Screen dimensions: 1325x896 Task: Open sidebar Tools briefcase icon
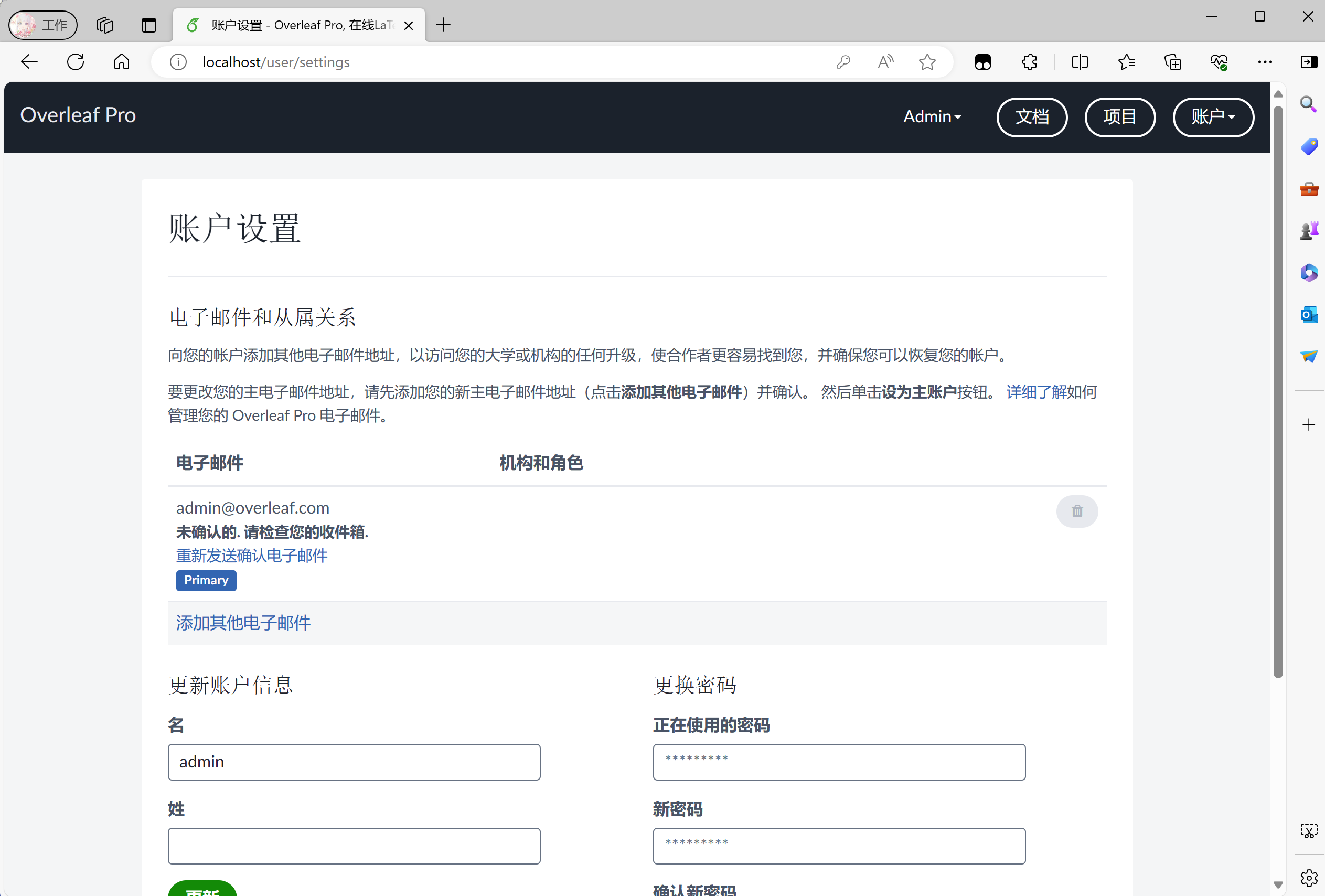click(x=1308, y=189)
